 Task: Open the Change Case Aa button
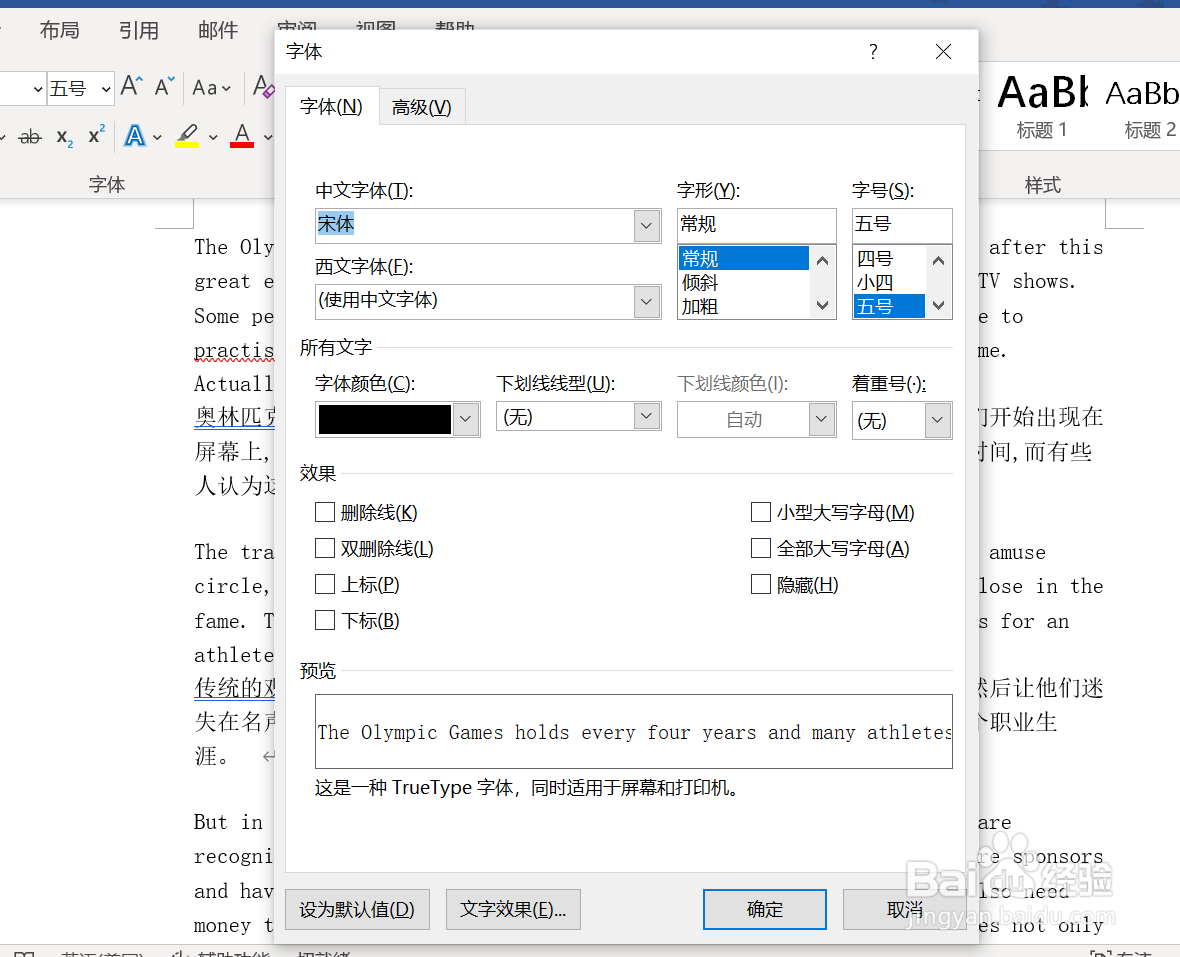[211, 88]
